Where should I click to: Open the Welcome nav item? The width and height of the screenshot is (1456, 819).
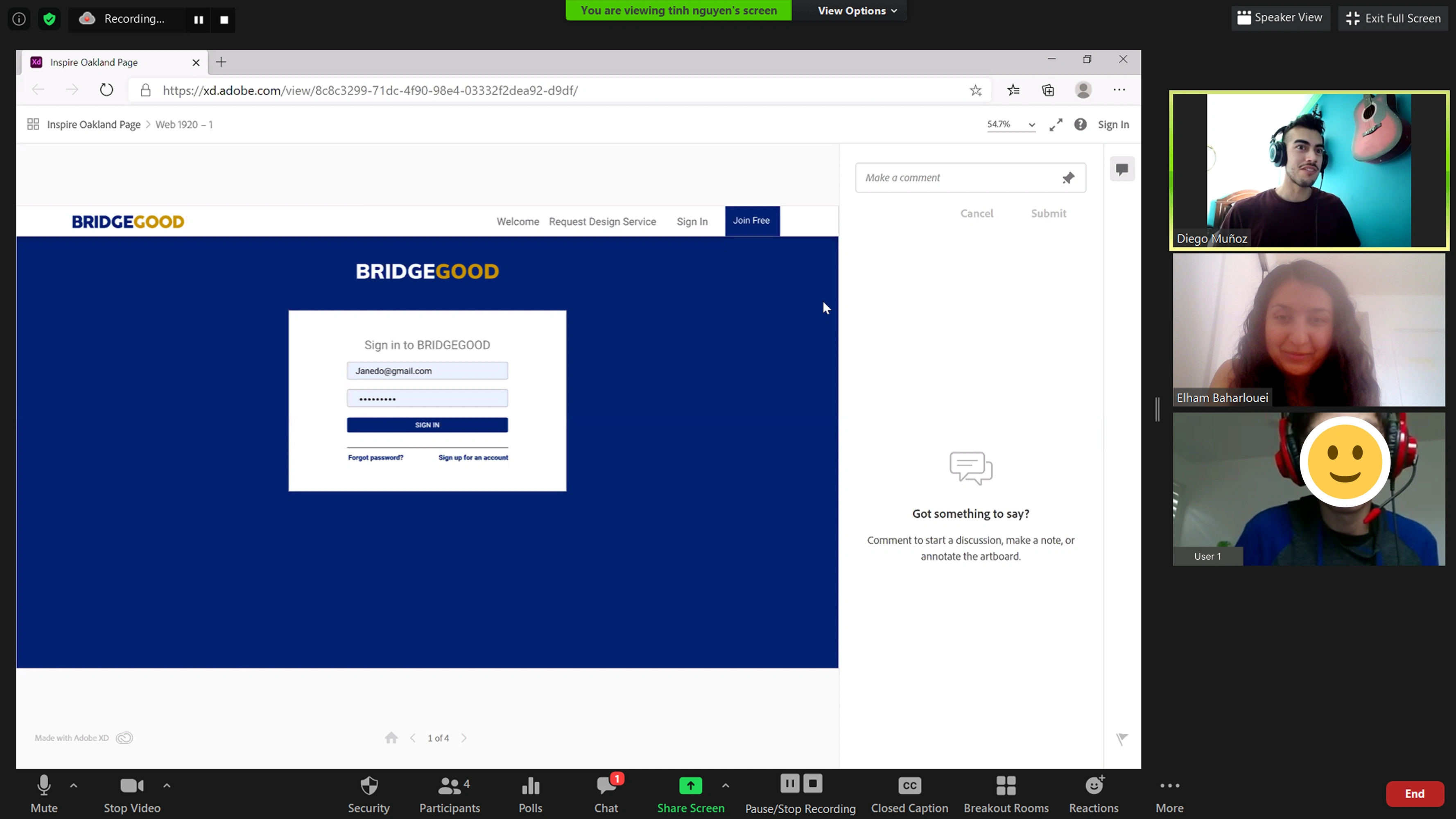coord(518,222)
